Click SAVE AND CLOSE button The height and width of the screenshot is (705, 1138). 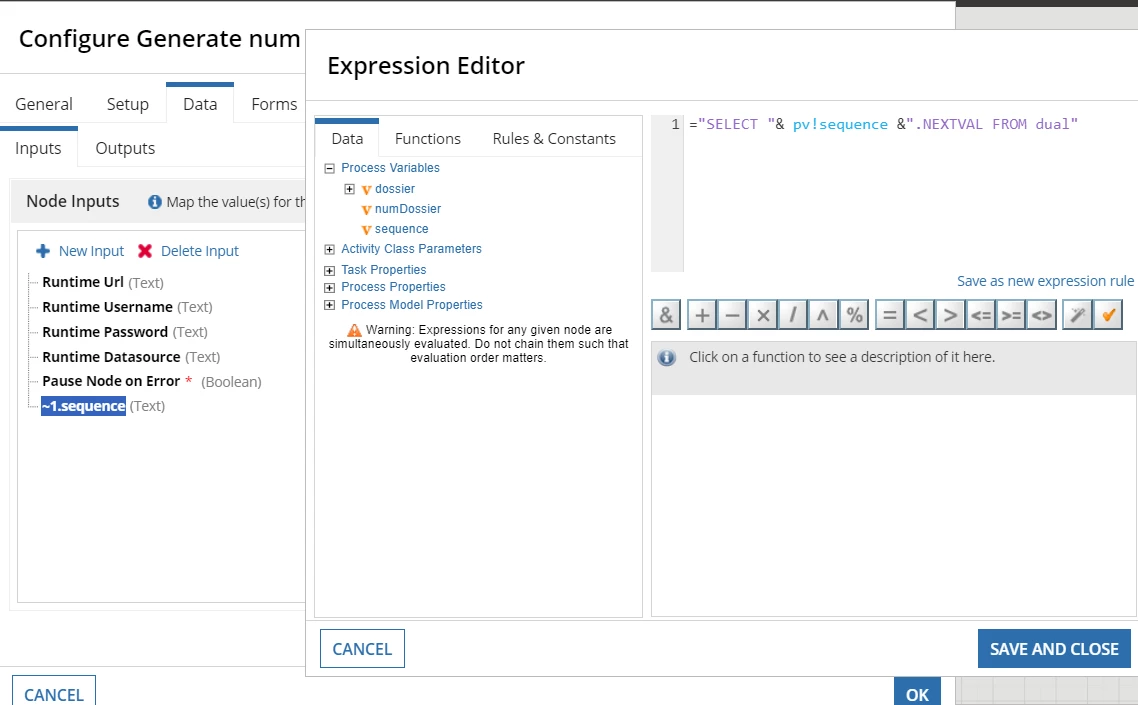click(1054, 648)
